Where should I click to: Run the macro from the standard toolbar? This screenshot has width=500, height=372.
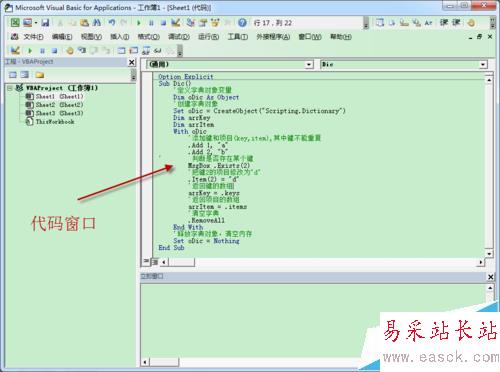139,23
